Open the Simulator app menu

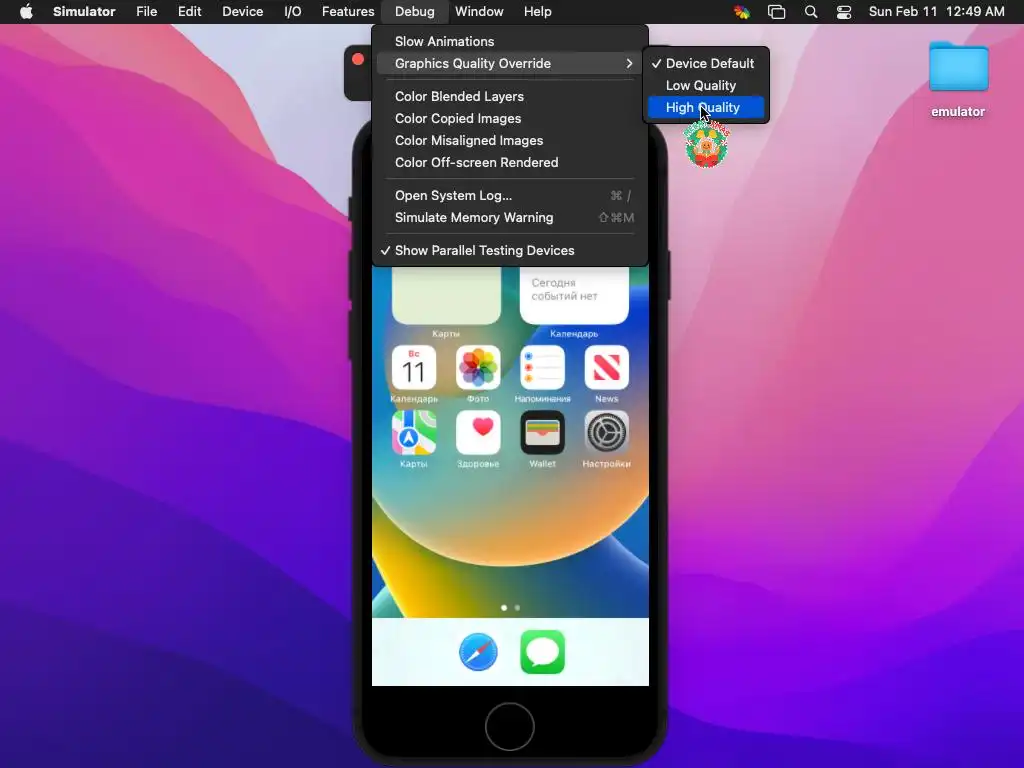pyautogui.click(x=84, y=11)
